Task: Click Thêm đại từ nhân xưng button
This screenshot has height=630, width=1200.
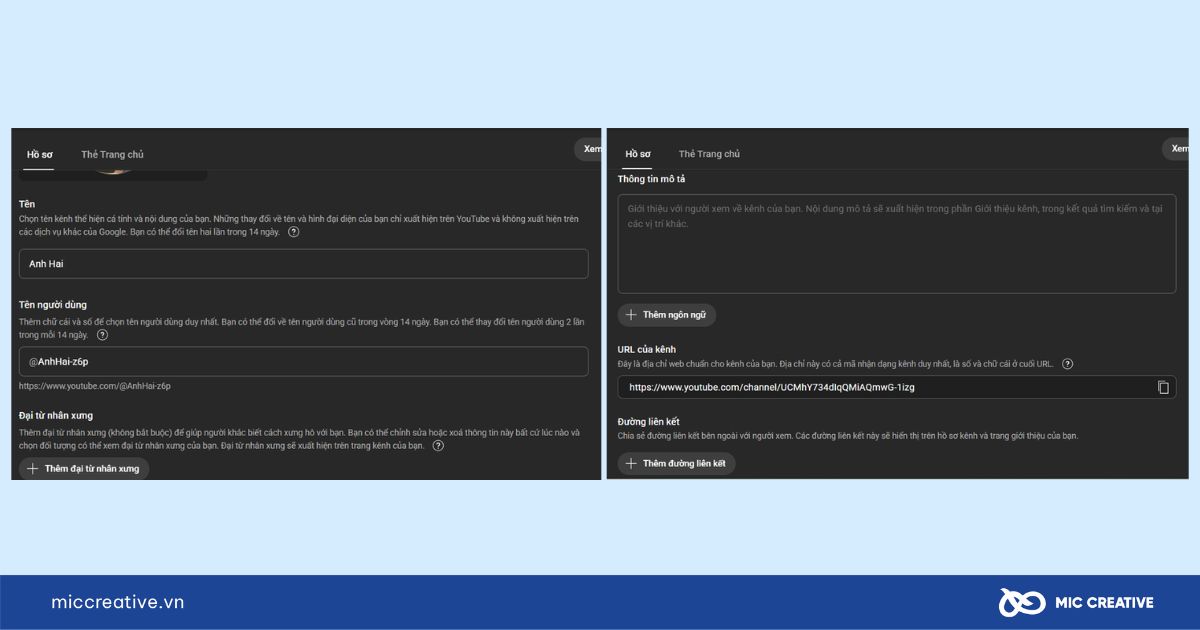Action: pyautogui.click(x=84, y=468)
